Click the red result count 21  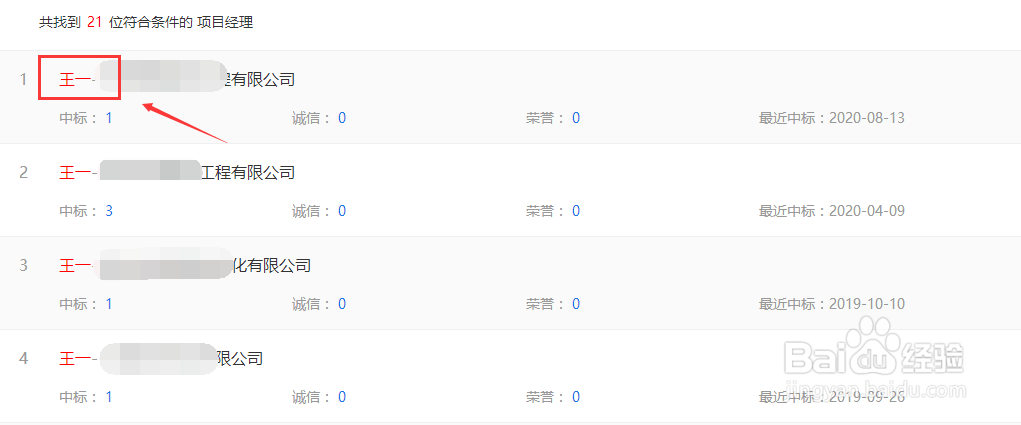click(x=94, y=23)
